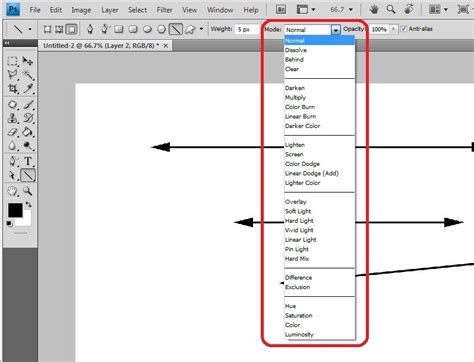This screenshot has width=474, height=362.
Task: Choose Multiply blend mode
Action: (319, 97)
